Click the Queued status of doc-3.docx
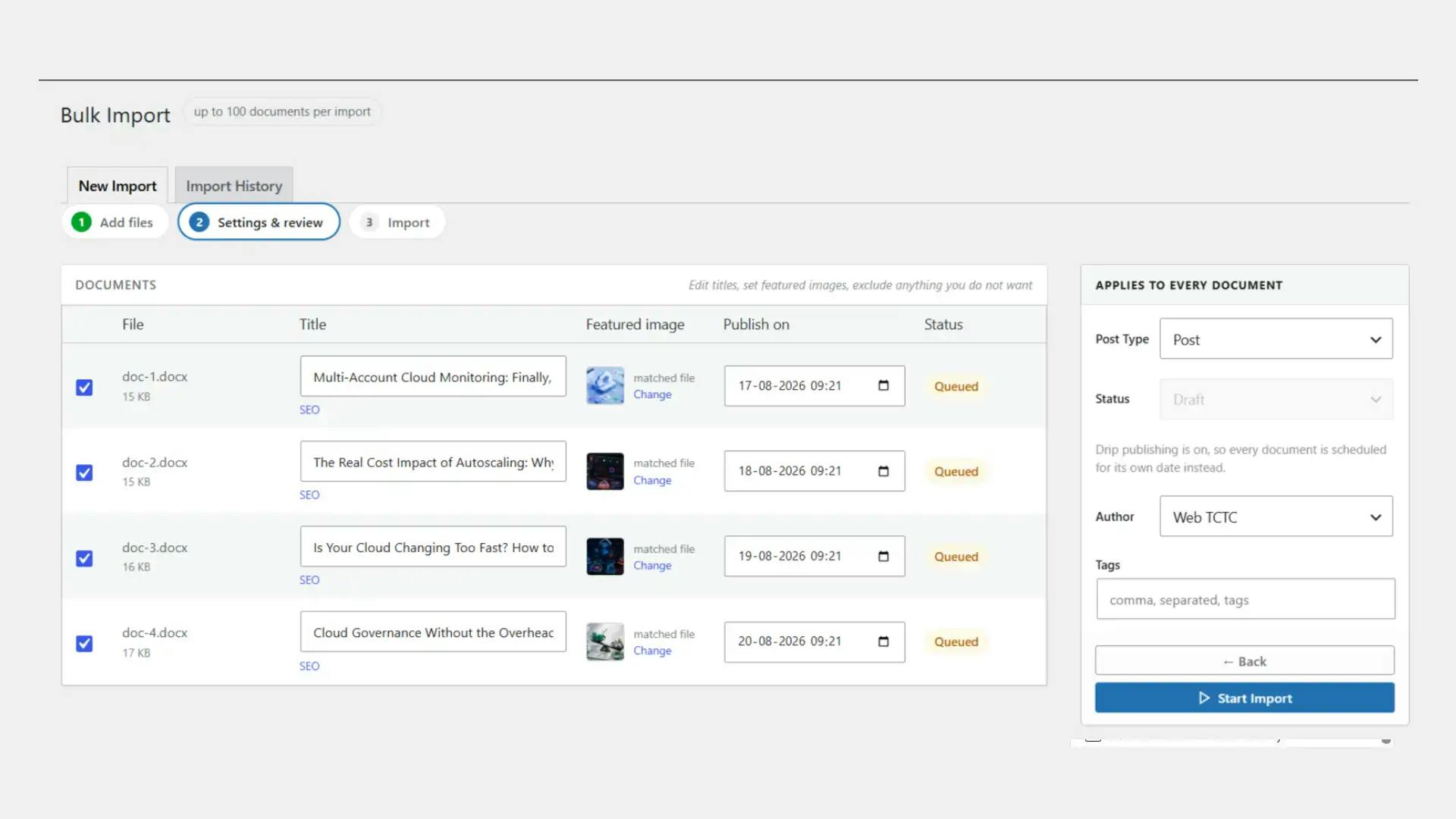Image resolution: width=1456 pixels, height=819 pixels. 955,557
